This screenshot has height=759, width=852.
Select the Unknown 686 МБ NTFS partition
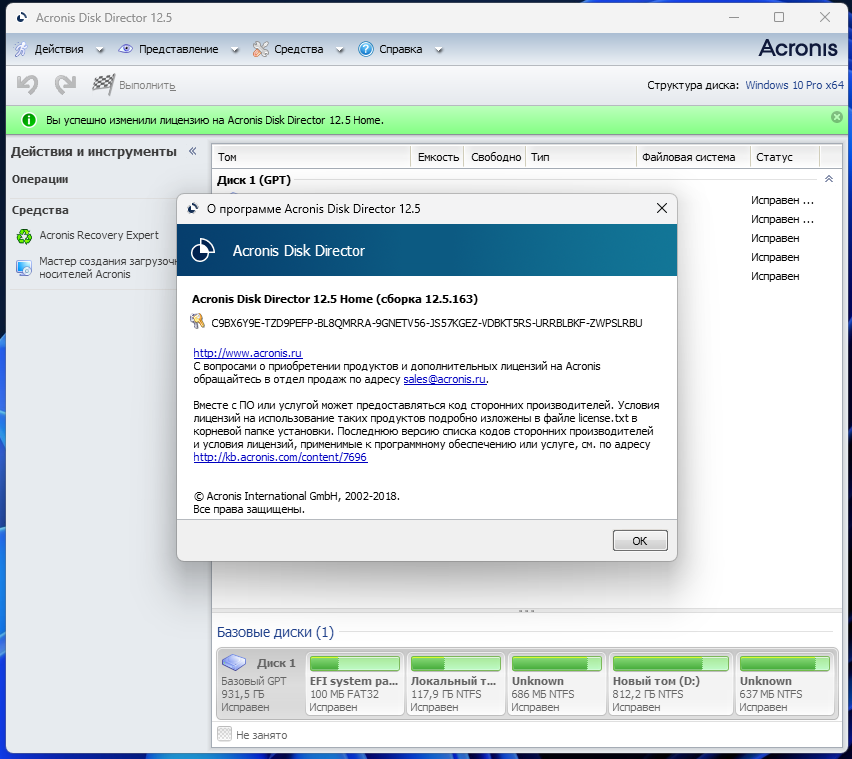pyautogui.click(x=557, y=683)
